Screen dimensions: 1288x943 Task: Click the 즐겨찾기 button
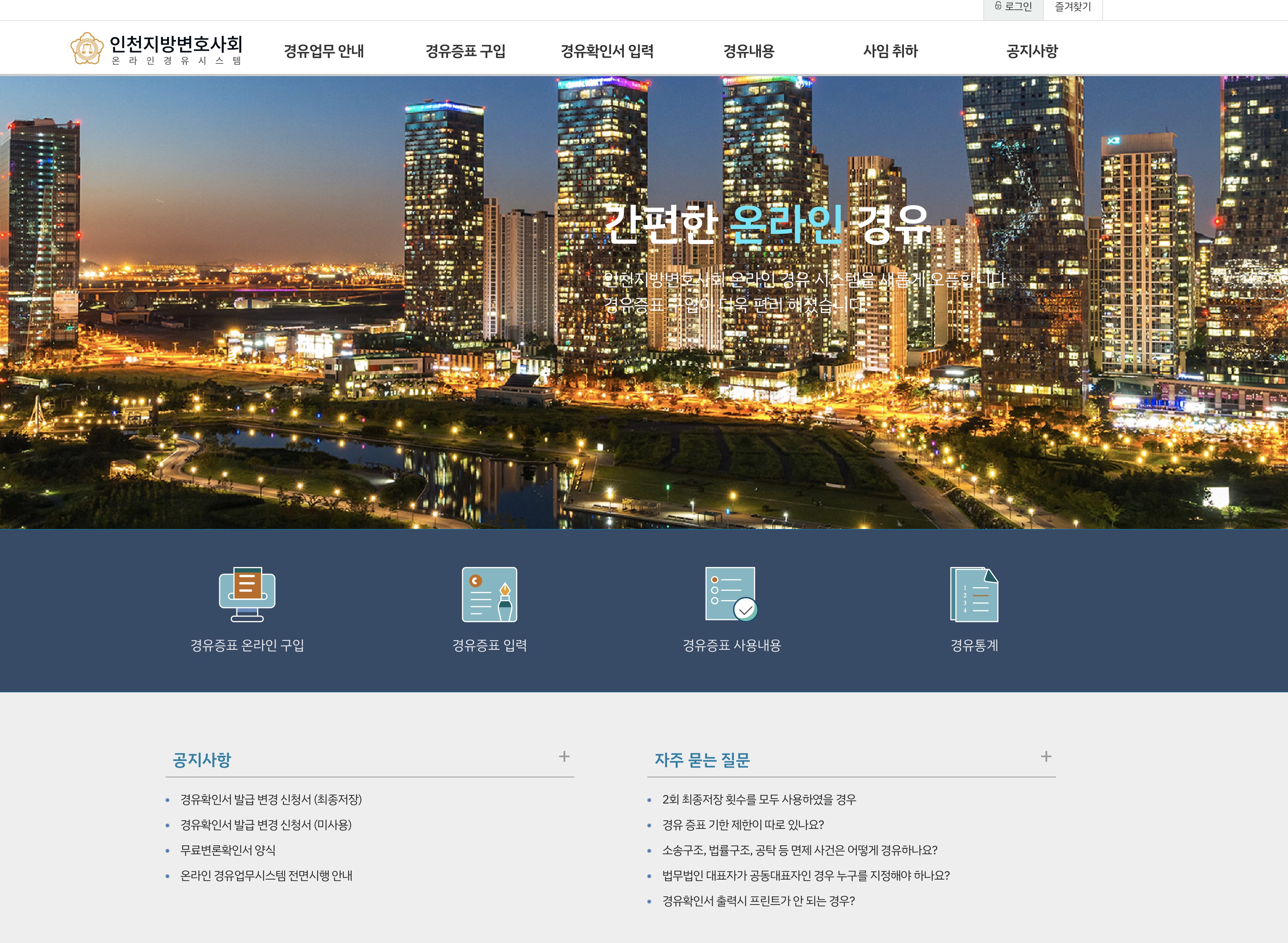[1073, 7]
